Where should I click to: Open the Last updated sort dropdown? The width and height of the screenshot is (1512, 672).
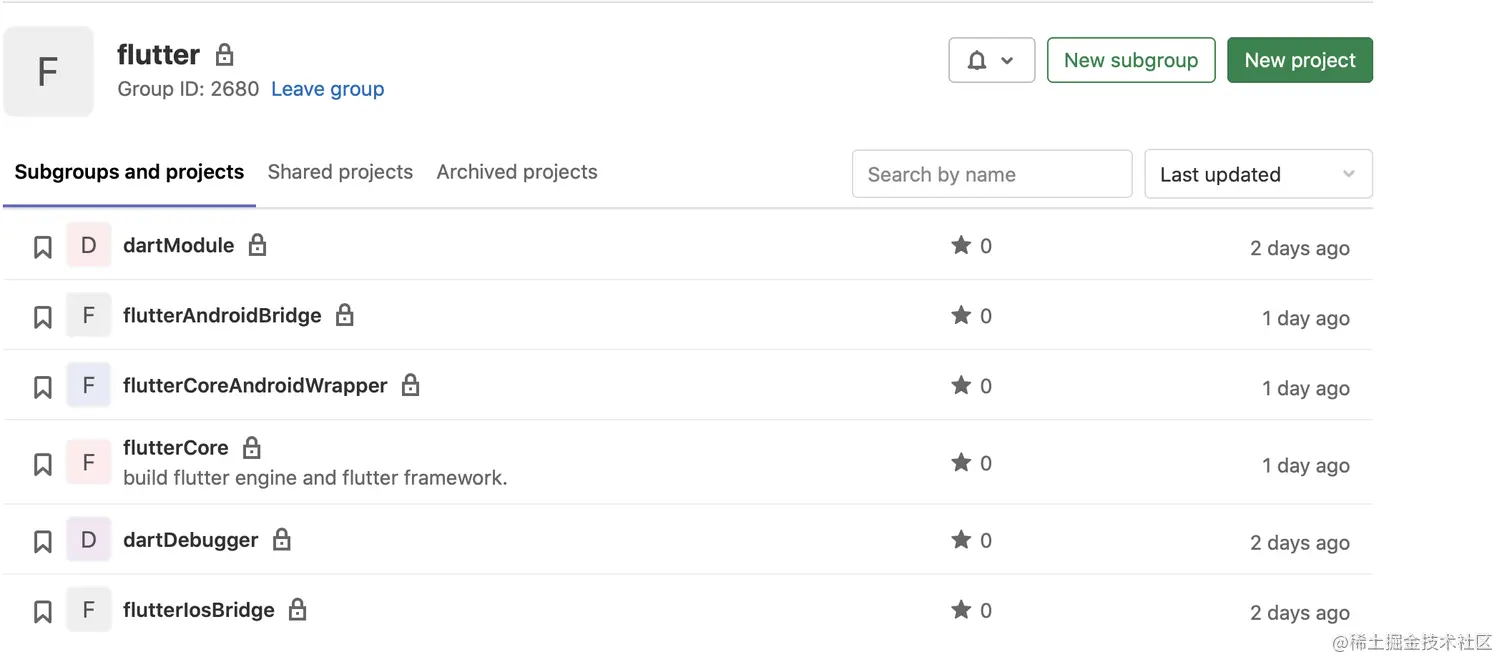(x=1258, y=174)
